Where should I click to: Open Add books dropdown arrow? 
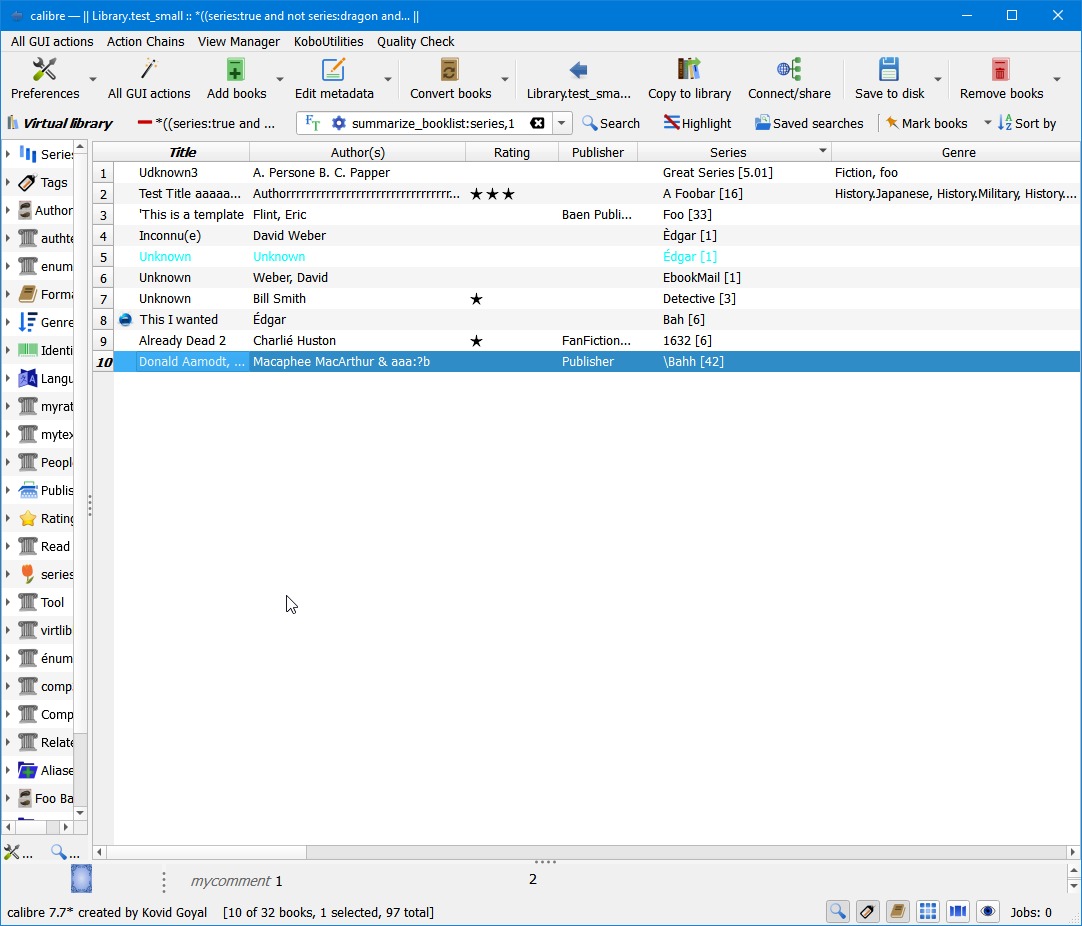pos(279,79)
